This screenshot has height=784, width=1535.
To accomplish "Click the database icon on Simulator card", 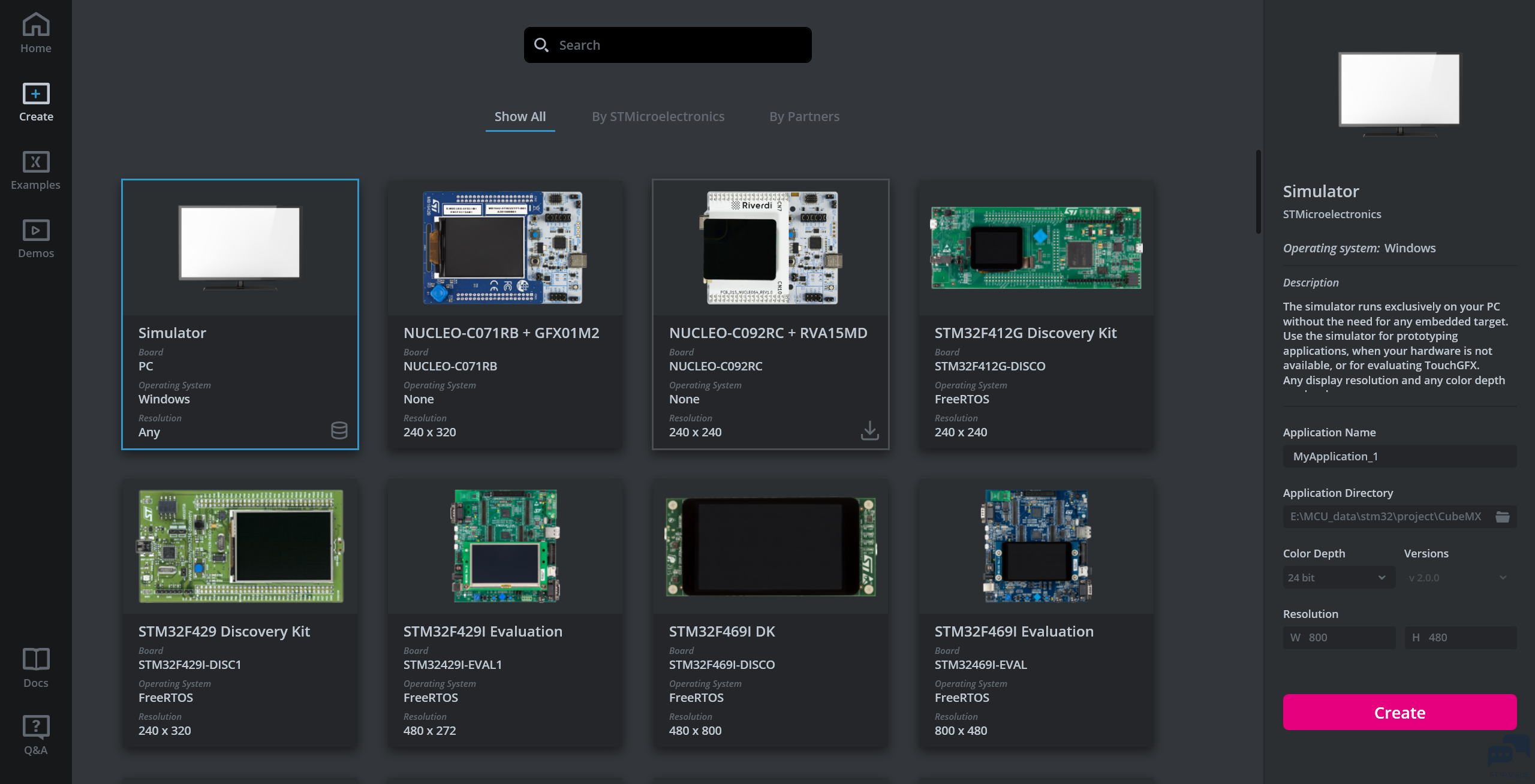I will (x=339, y=430).
